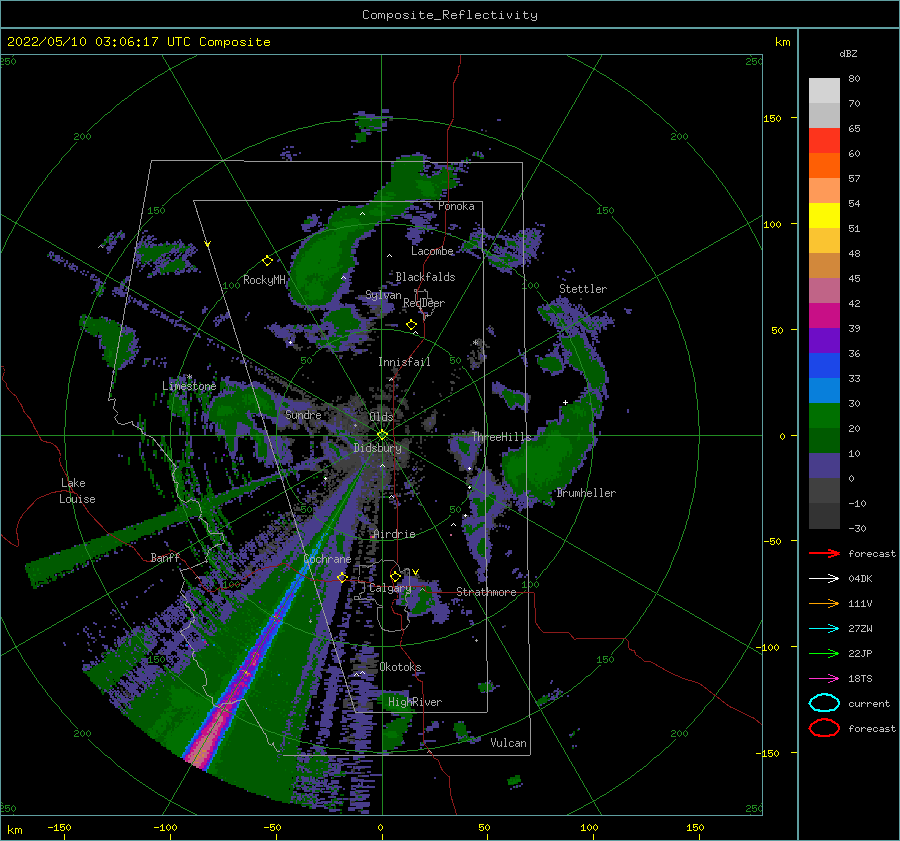Click the Strathmore label
900x841 pixels.
pos(486,592)
